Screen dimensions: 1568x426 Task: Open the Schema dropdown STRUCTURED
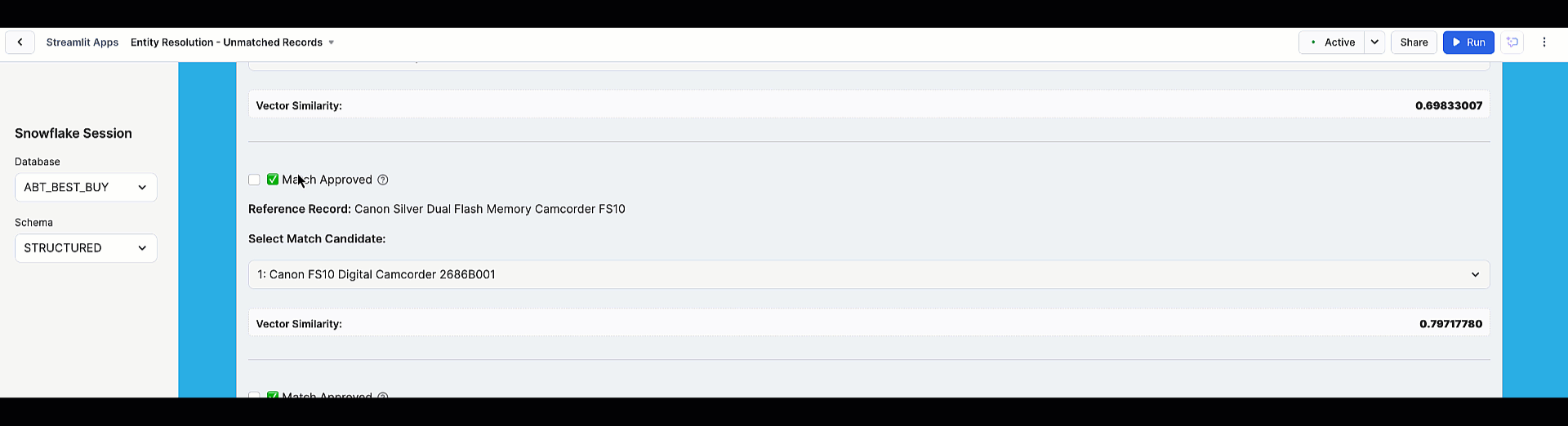[x=86, y=248]
